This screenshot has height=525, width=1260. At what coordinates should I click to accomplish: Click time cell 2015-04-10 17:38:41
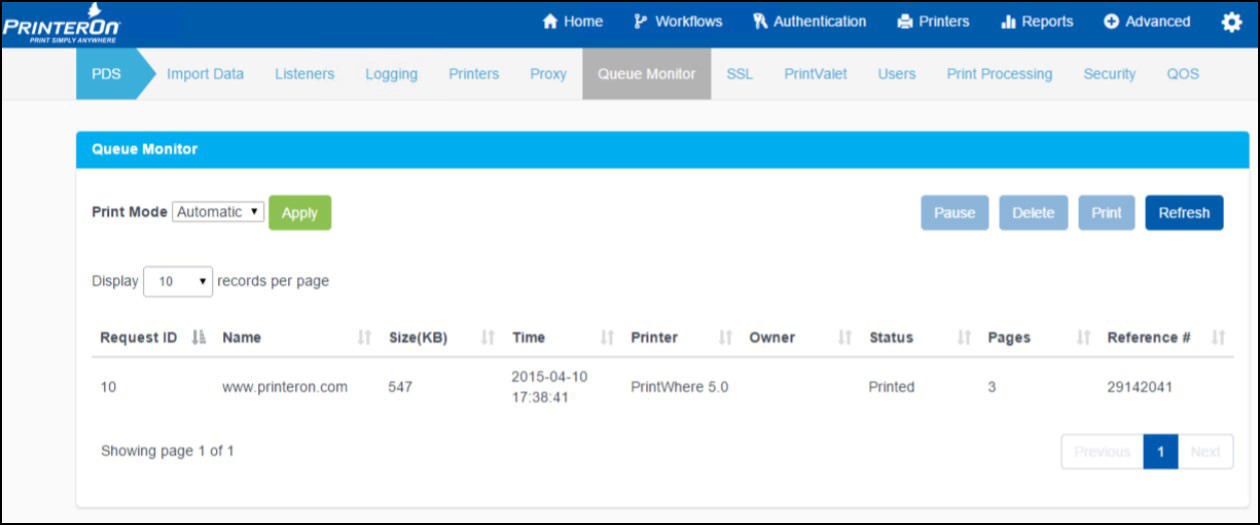tap(548, 387)
